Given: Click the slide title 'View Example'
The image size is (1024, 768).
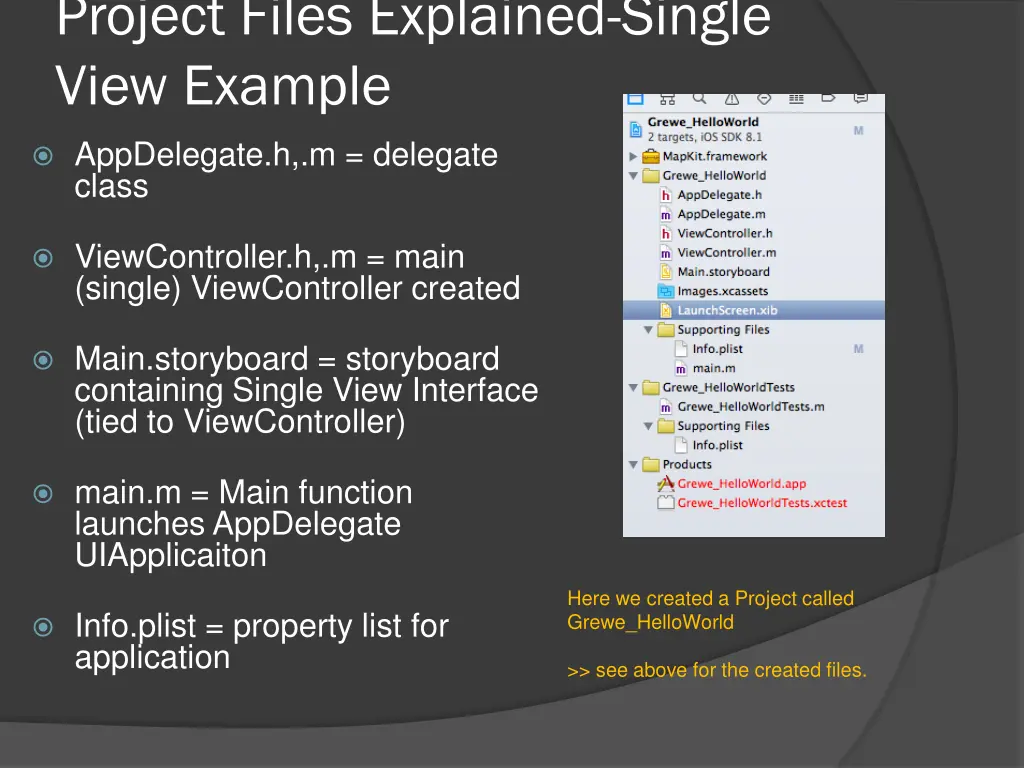Looking at the screenshot, I should pyautogui.click(x=223, y=86).
